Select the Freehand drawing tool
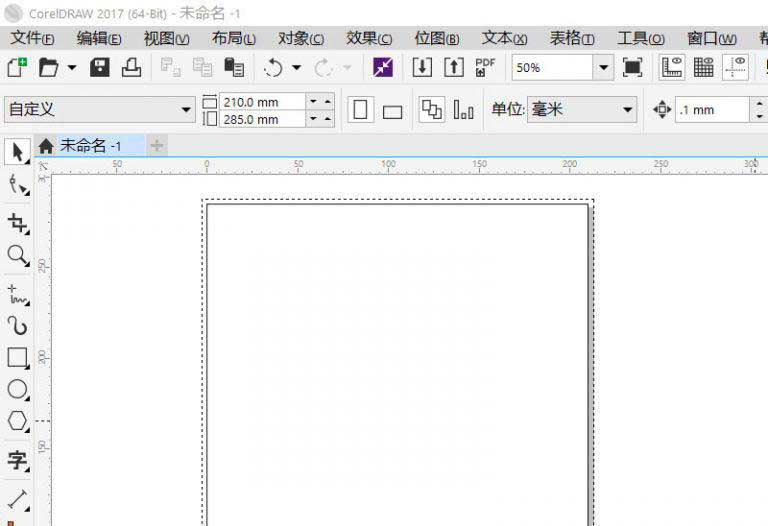768x526 pixels. [18, 294]
